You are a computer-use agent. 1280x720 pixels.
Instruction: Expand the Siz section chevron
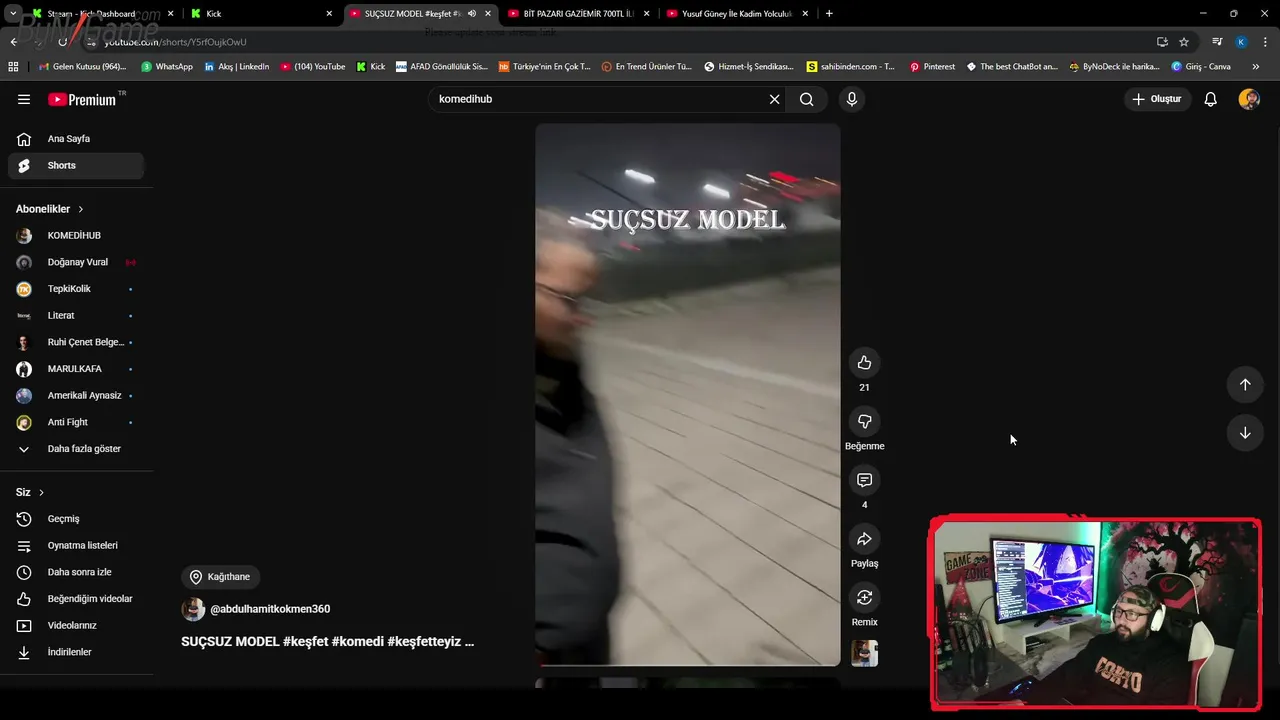pos(41,492)
